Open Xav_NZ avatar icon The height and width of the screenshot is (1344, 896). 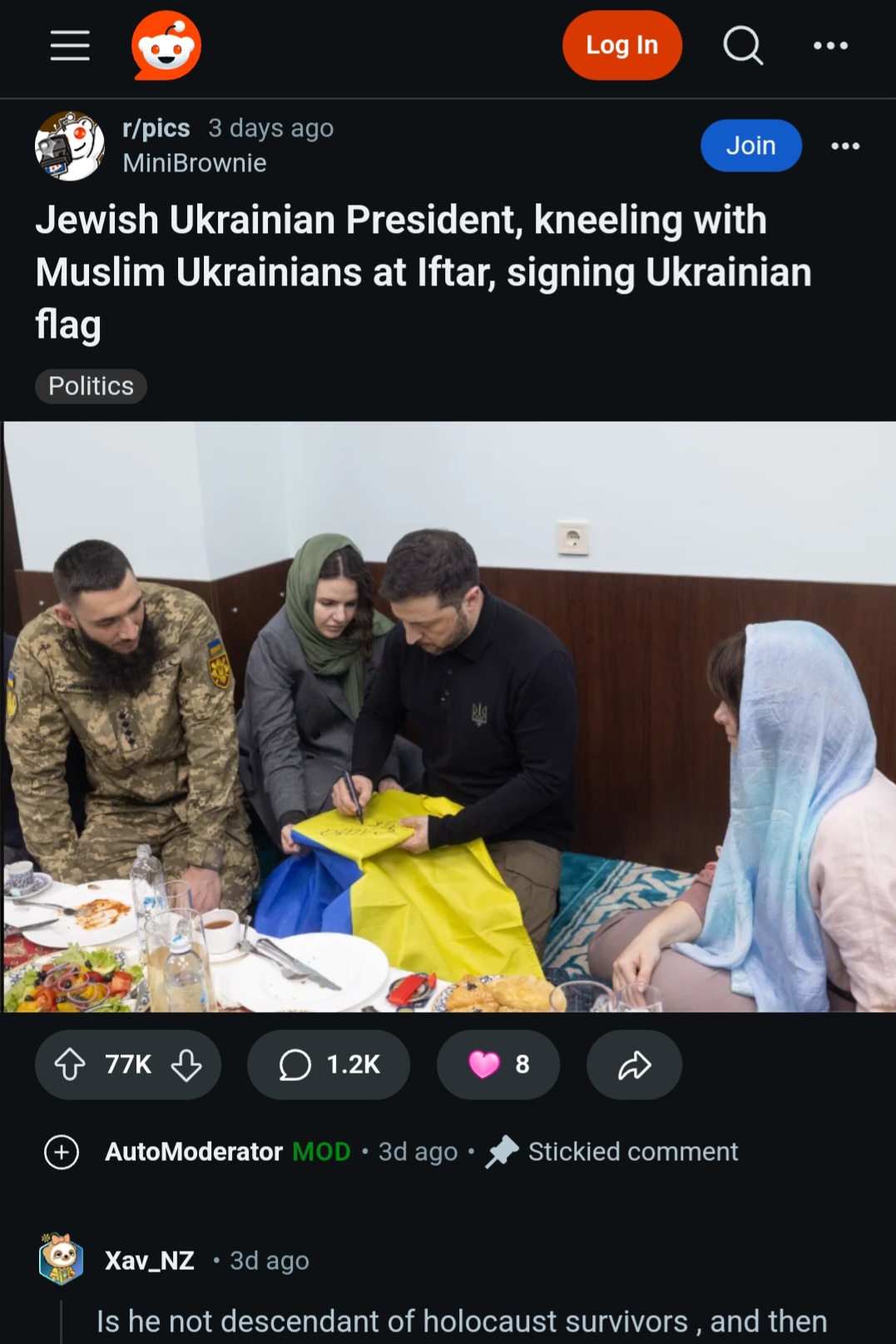(61, 1260)
